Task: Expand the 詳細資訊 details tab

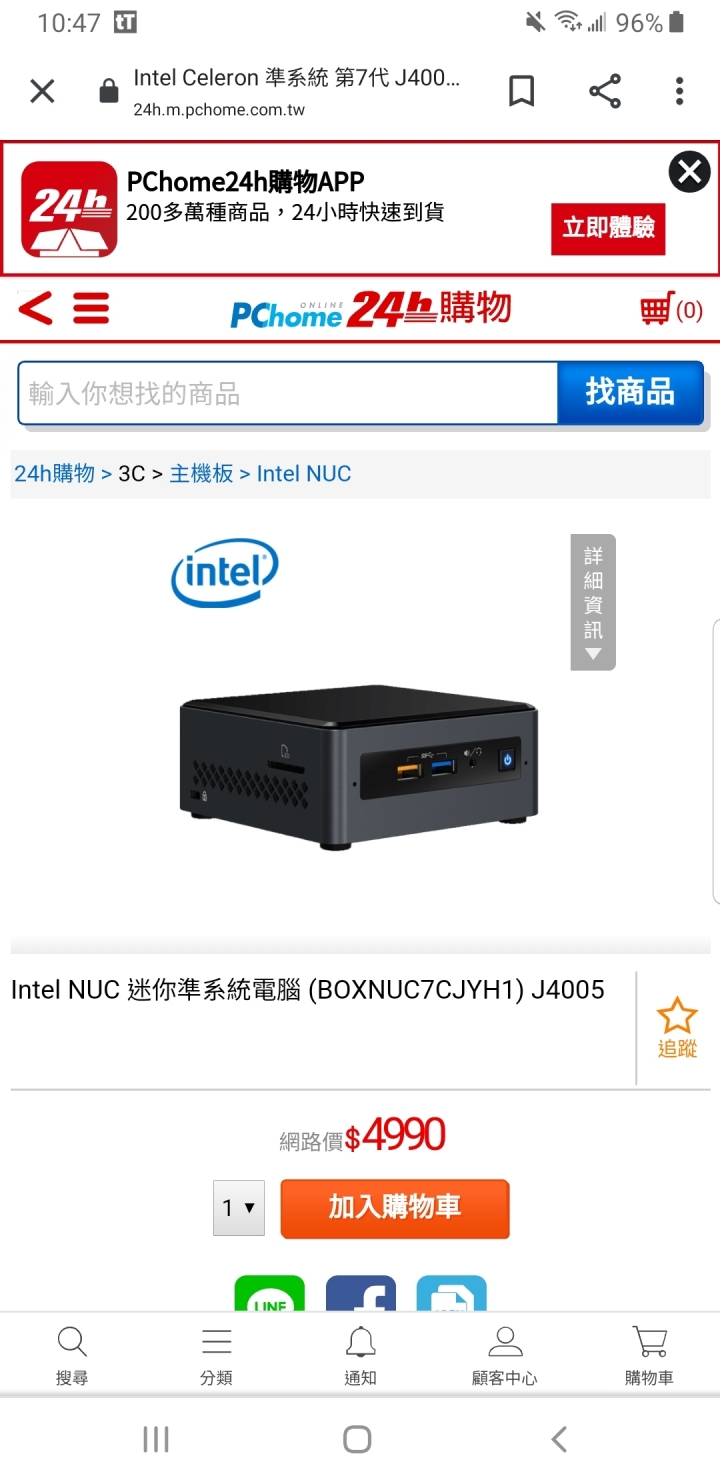Action: [593, 602]
